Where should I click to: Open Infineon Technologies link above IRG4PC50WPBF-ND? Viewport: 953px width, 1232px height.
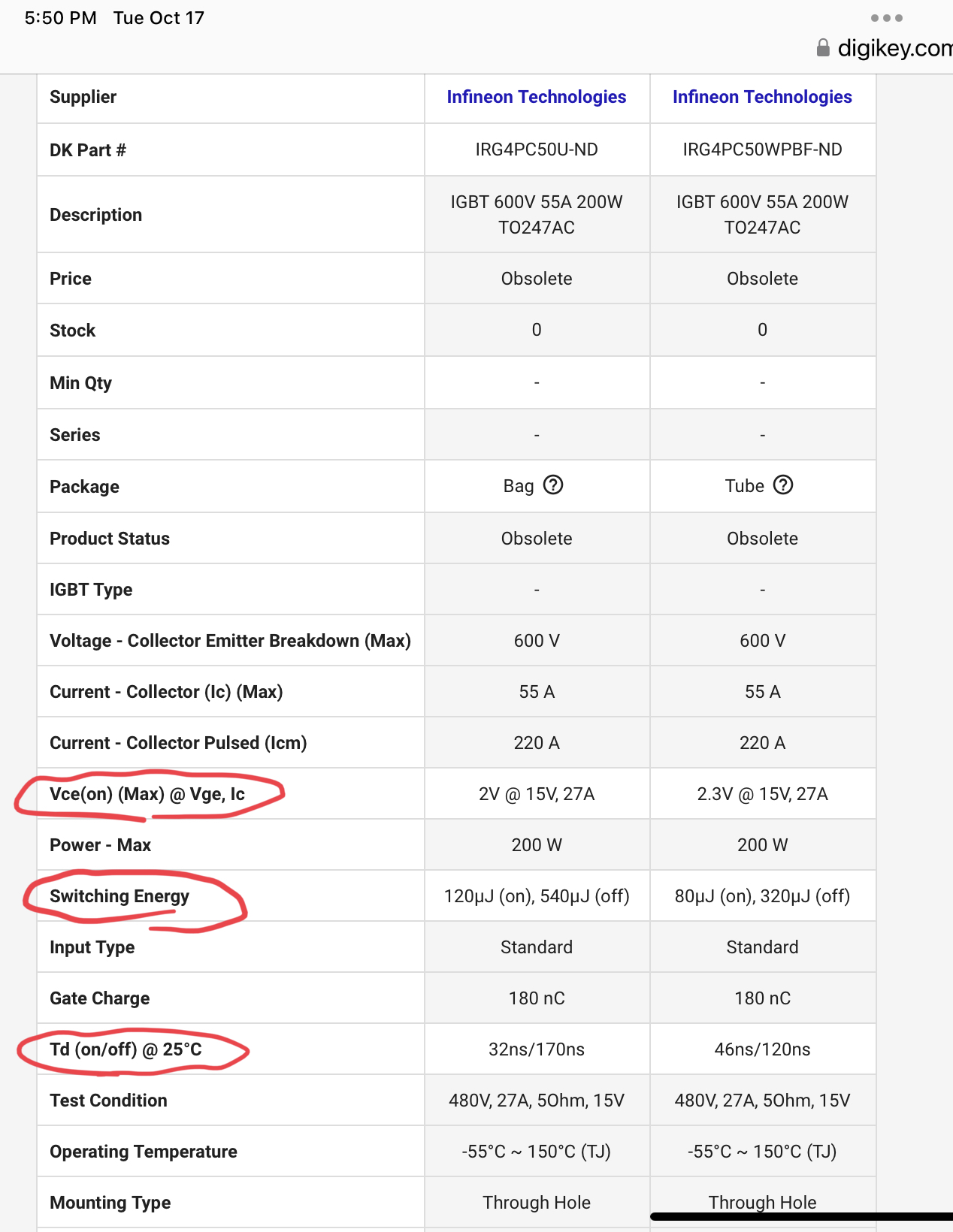point(762,97)
